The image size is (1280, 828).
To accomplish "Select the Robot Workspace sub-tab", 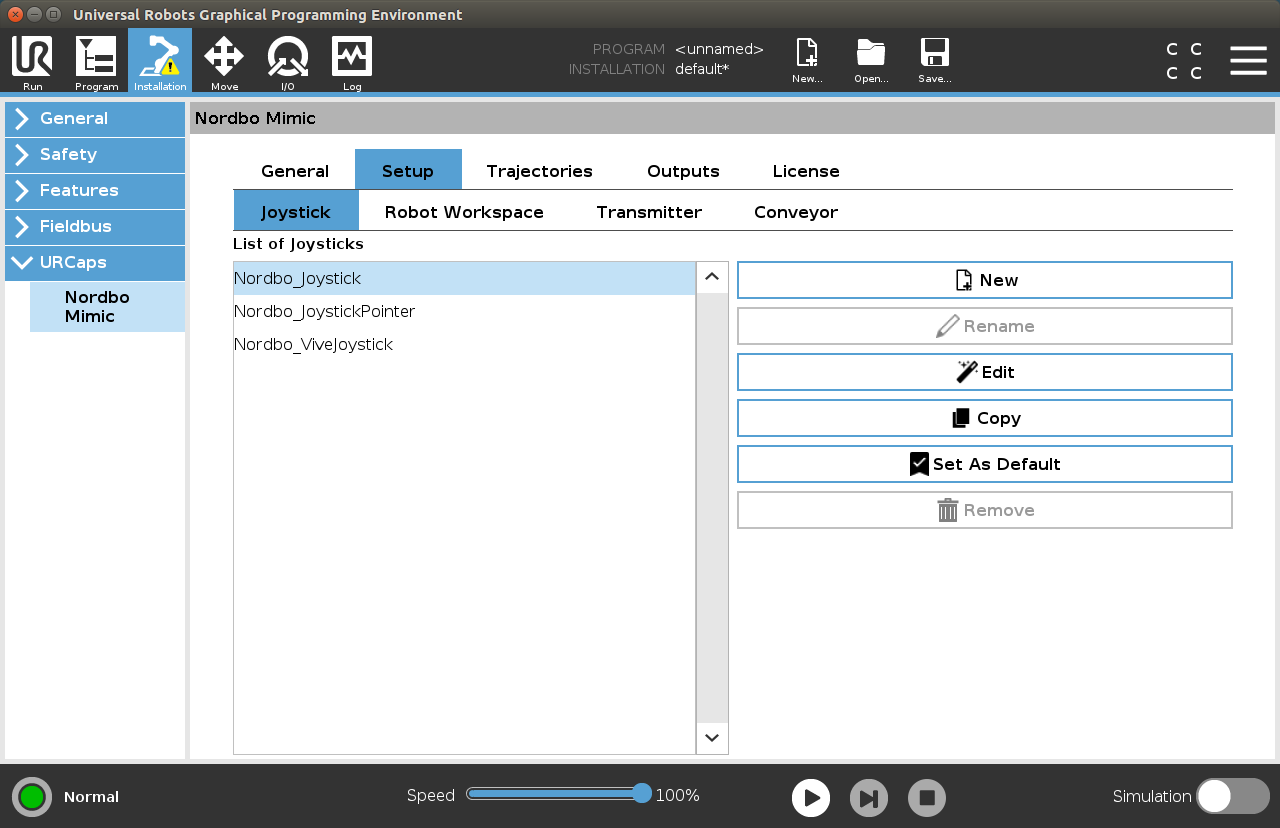I will pyautogui.click(x=464, y=211).
